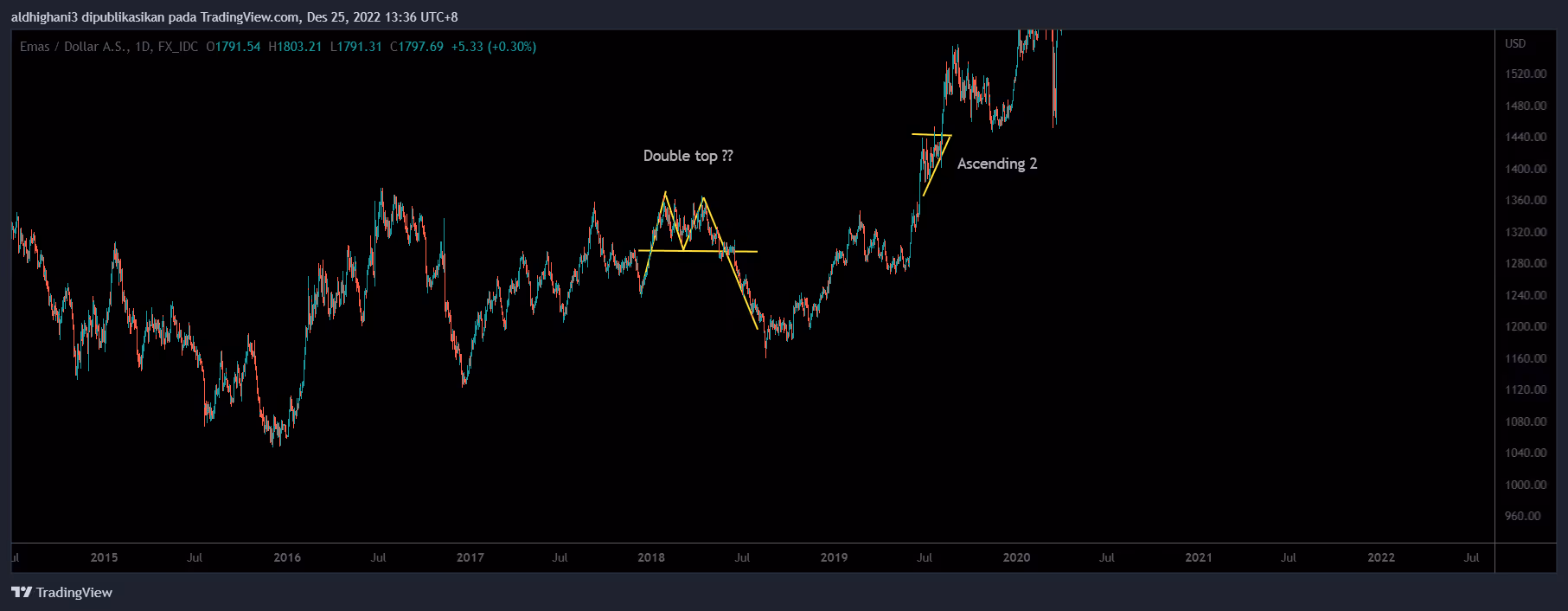Click the high price value H1803.21

pyautogui.click(x=295, y=47)
